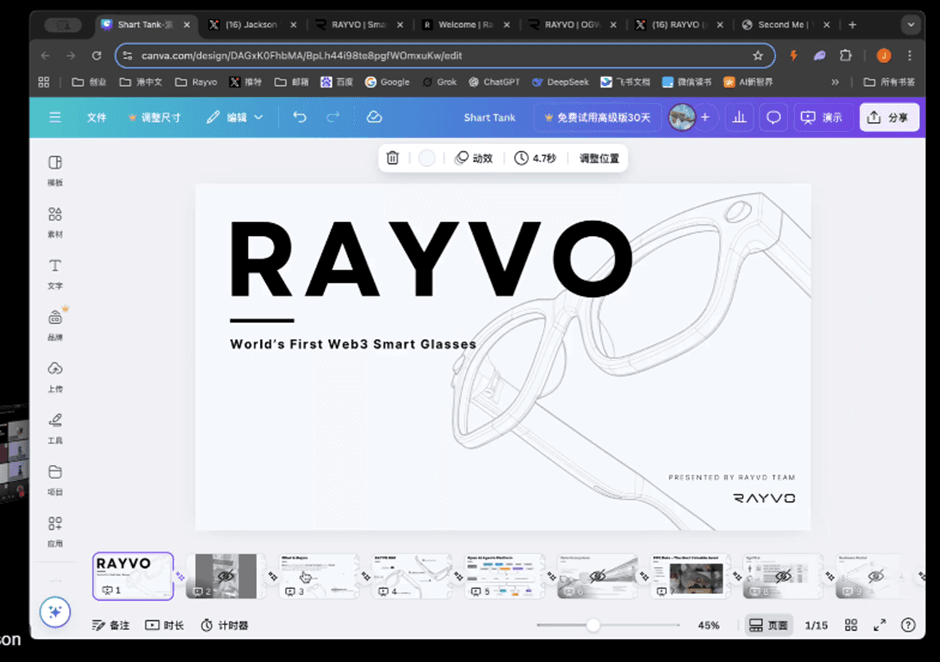This screenshot has width=940, height=662.
Task: Open the Canva hamburger main menu
Action: pyautogui.click(x=55, y=118)
